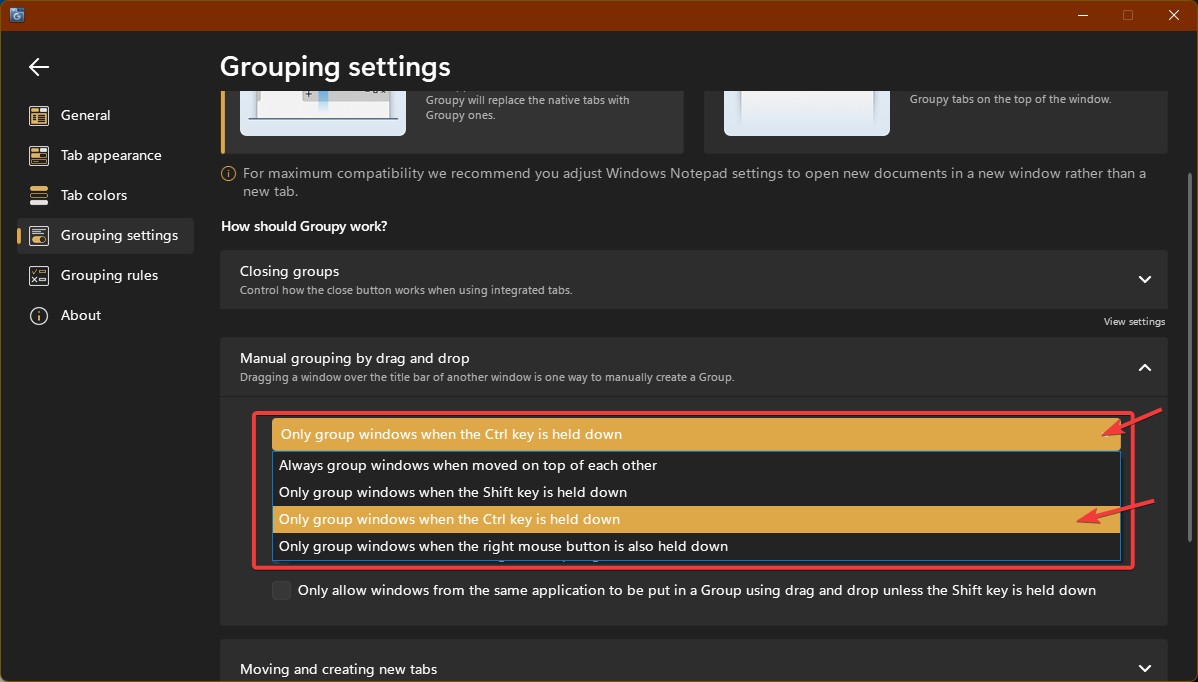
Task: Select the right mouse button grouping option
Action: [503, 546]
